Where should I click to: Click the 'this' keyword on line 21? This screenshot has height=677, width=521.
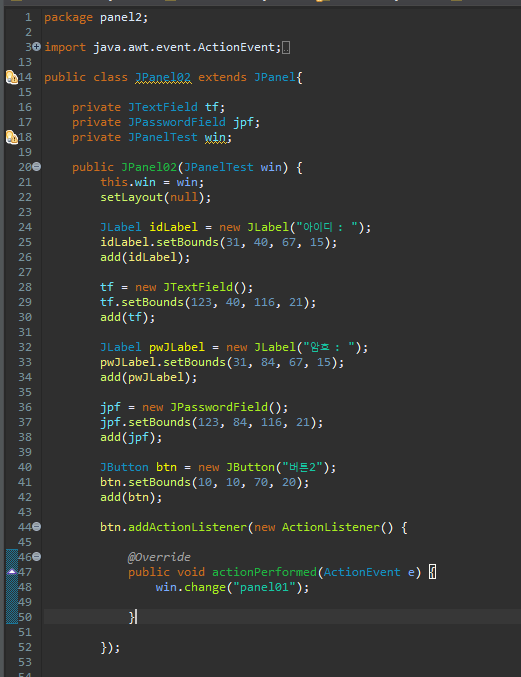tap(114, 182)
